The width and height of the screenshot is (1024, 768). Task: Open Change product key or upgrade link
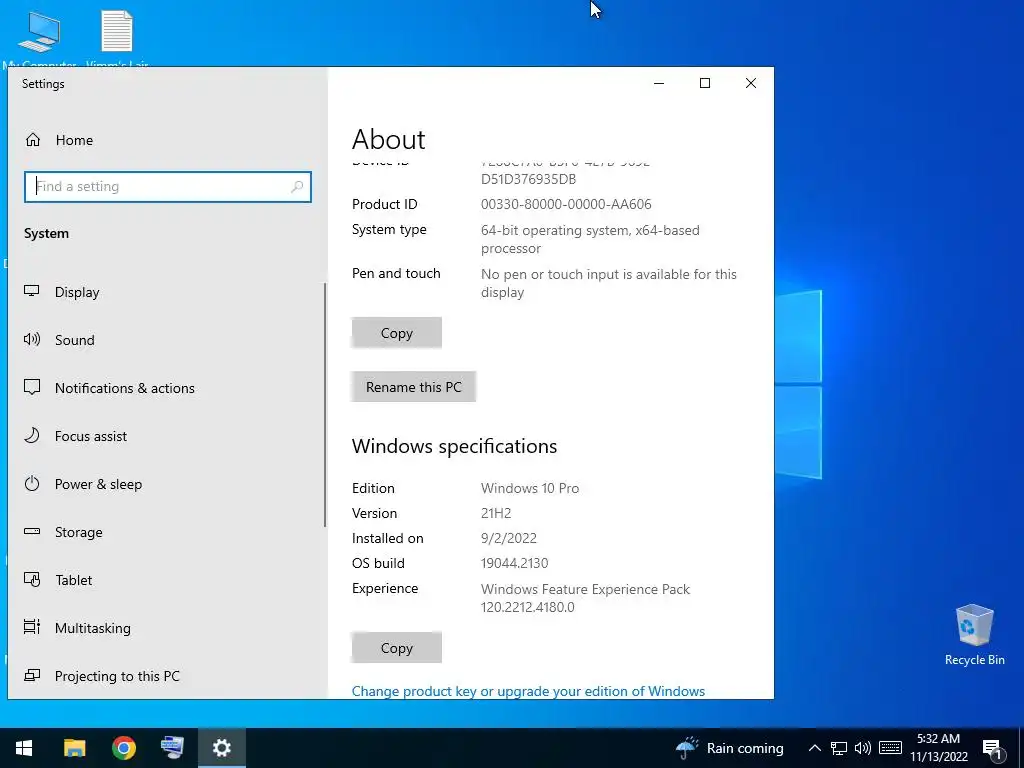pos(528,691)
